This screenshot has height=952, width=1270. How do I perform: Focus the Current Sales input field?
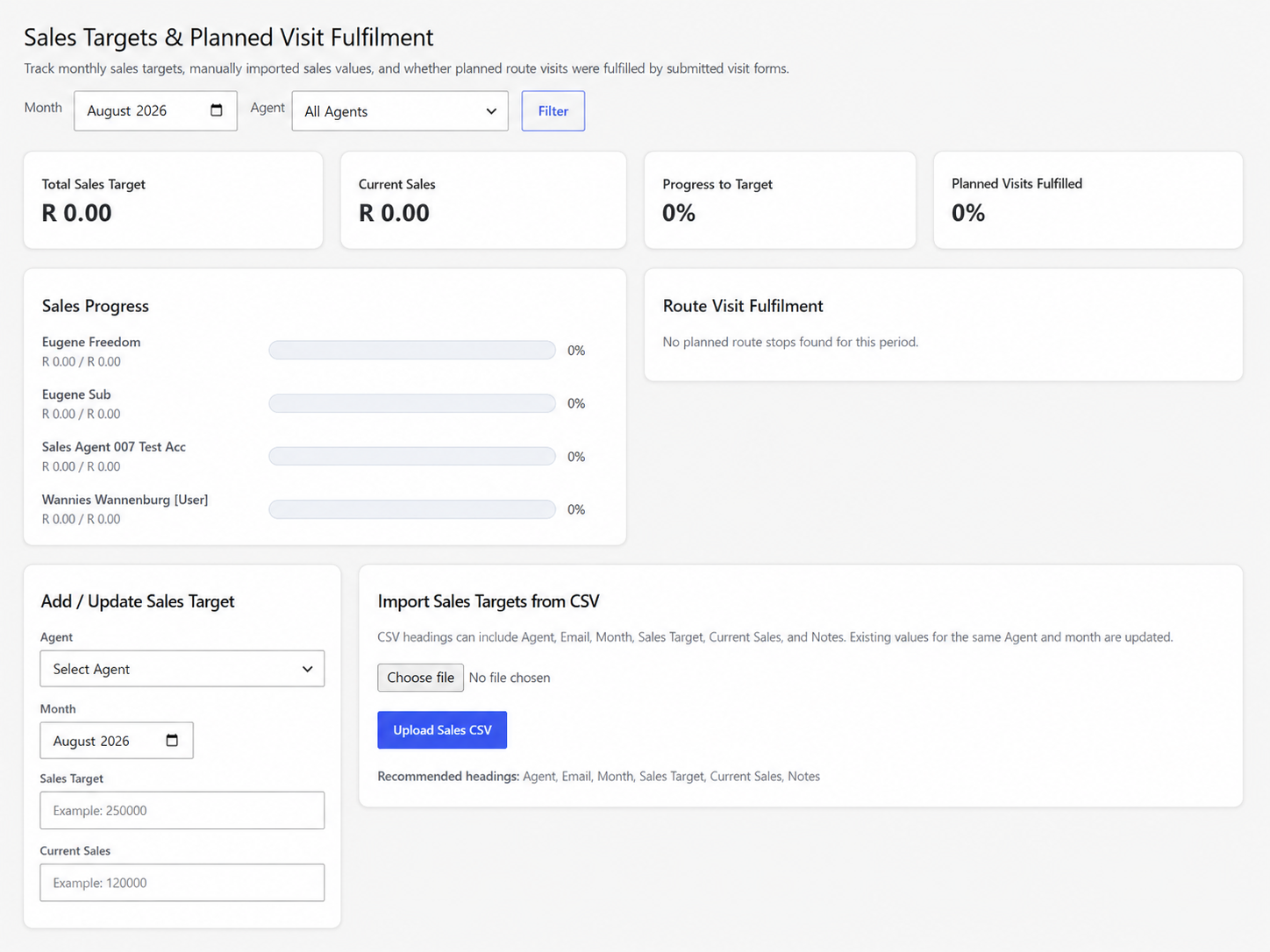coord(182,883)
